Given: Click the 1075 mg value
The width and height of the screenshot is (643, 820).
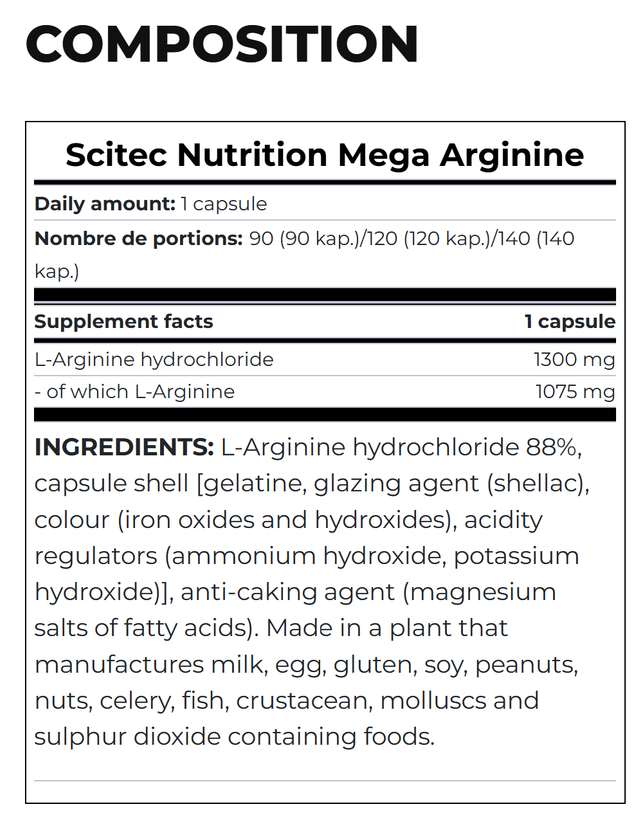Looking at the screenshot, I should [x=575, y=392].
